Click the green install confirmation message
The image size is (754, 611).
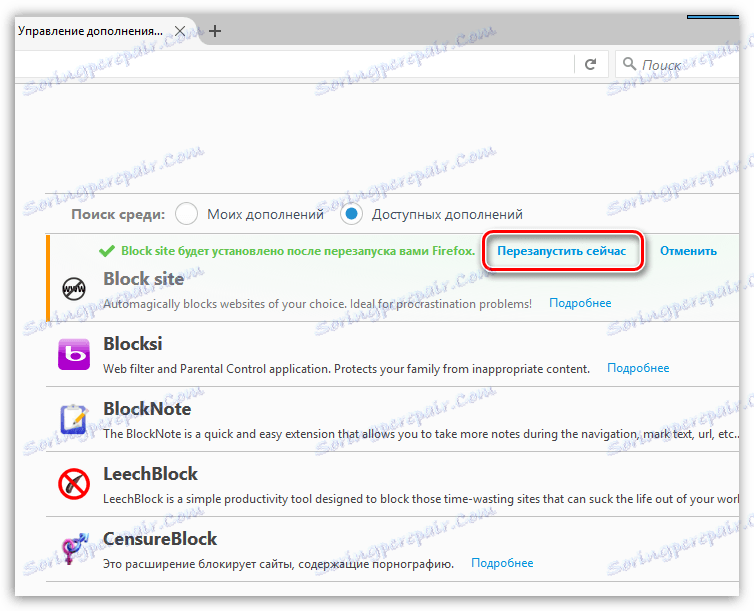pos(298,251)
